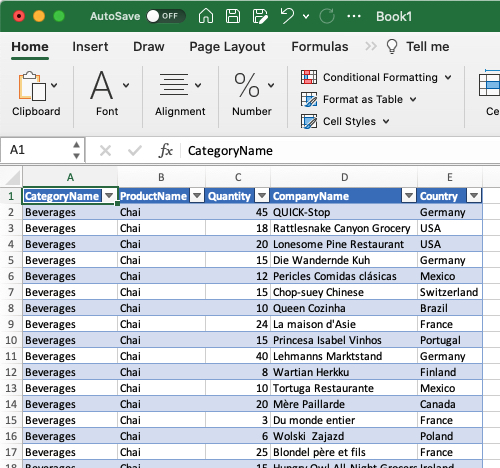Click the Font letter A icon
Viewport: 500px width, 468px height.
tap(102, 85)
